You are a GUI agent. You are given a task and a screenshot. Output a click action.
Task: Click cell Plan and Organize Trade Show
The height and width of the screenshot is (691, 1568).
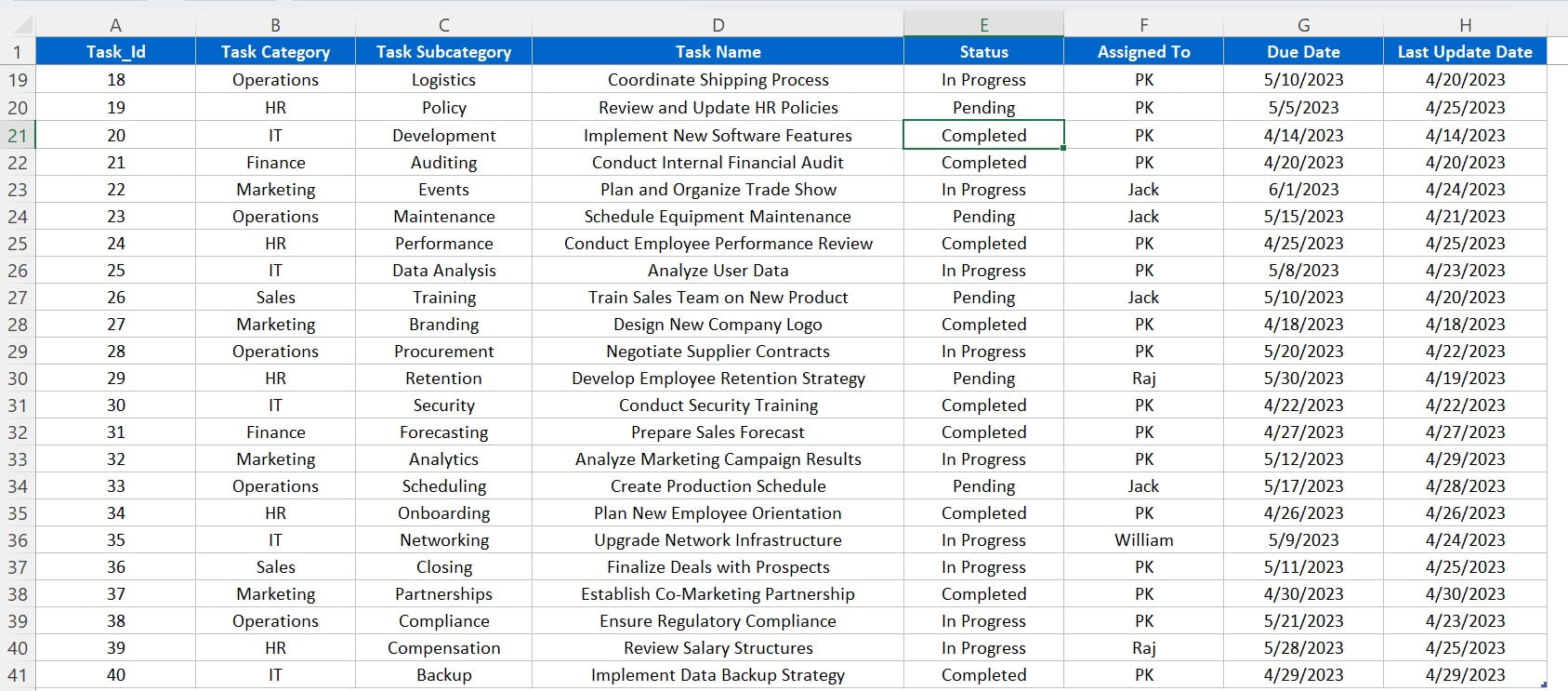click(718, 190)
